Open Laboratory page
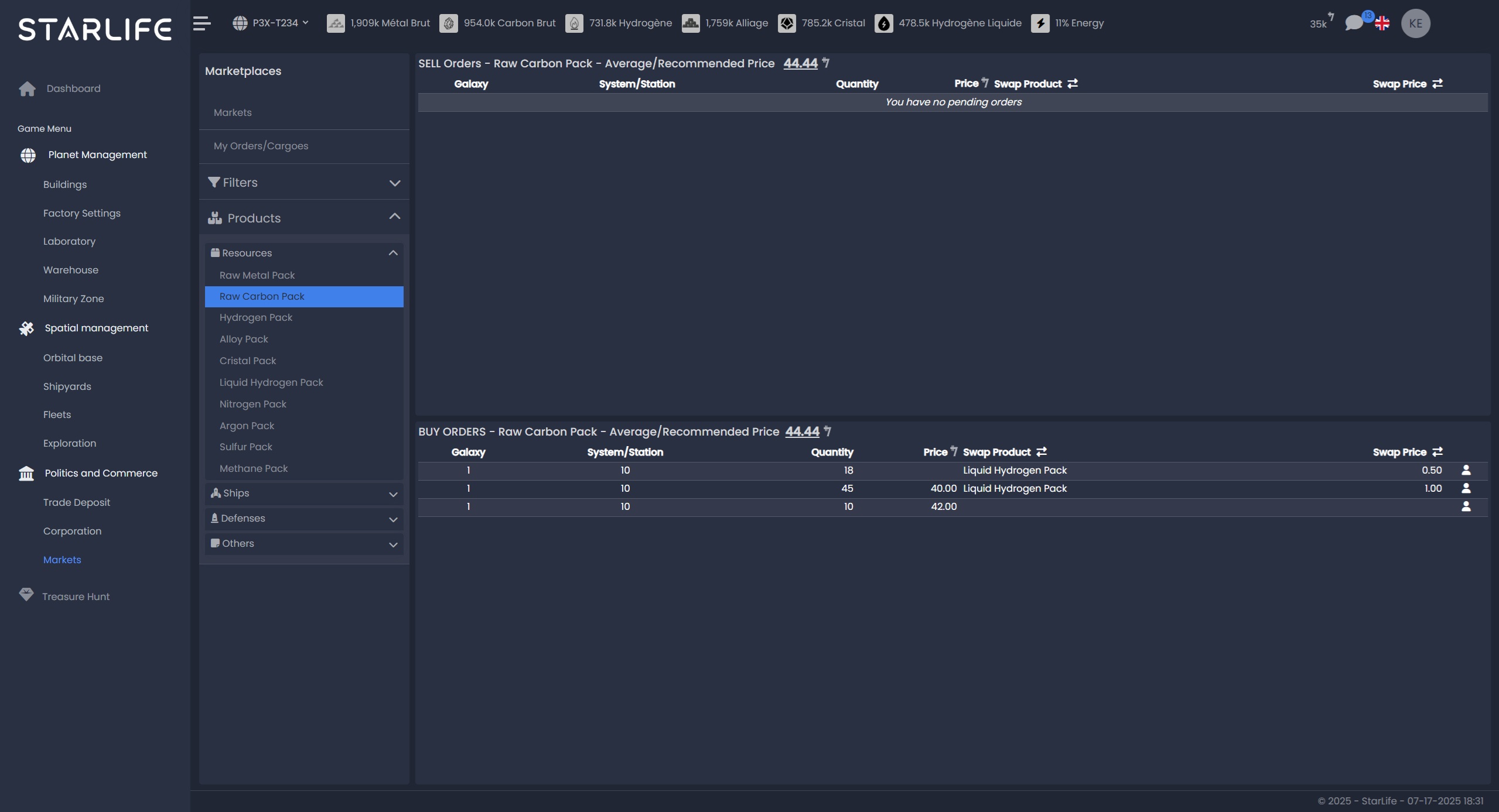 tap(69, 241)
